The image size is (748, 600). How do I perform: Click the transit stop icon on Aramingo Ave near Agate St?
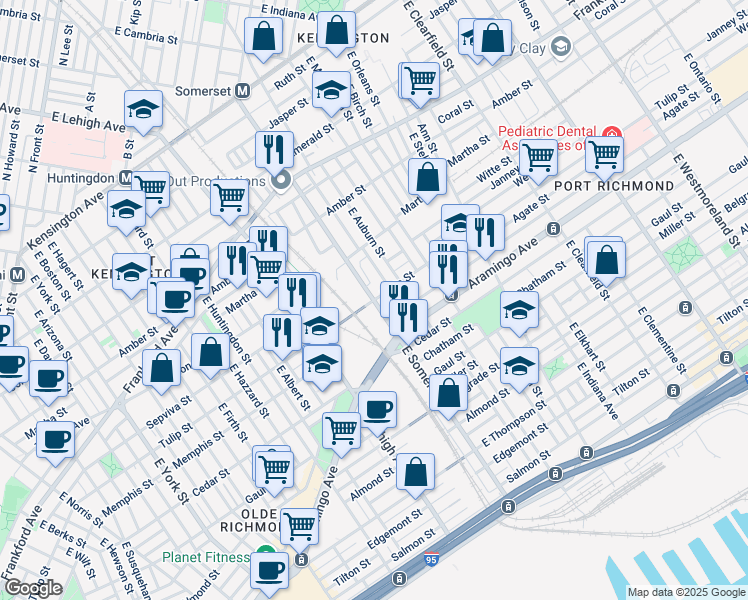click(x=553, y=229)
